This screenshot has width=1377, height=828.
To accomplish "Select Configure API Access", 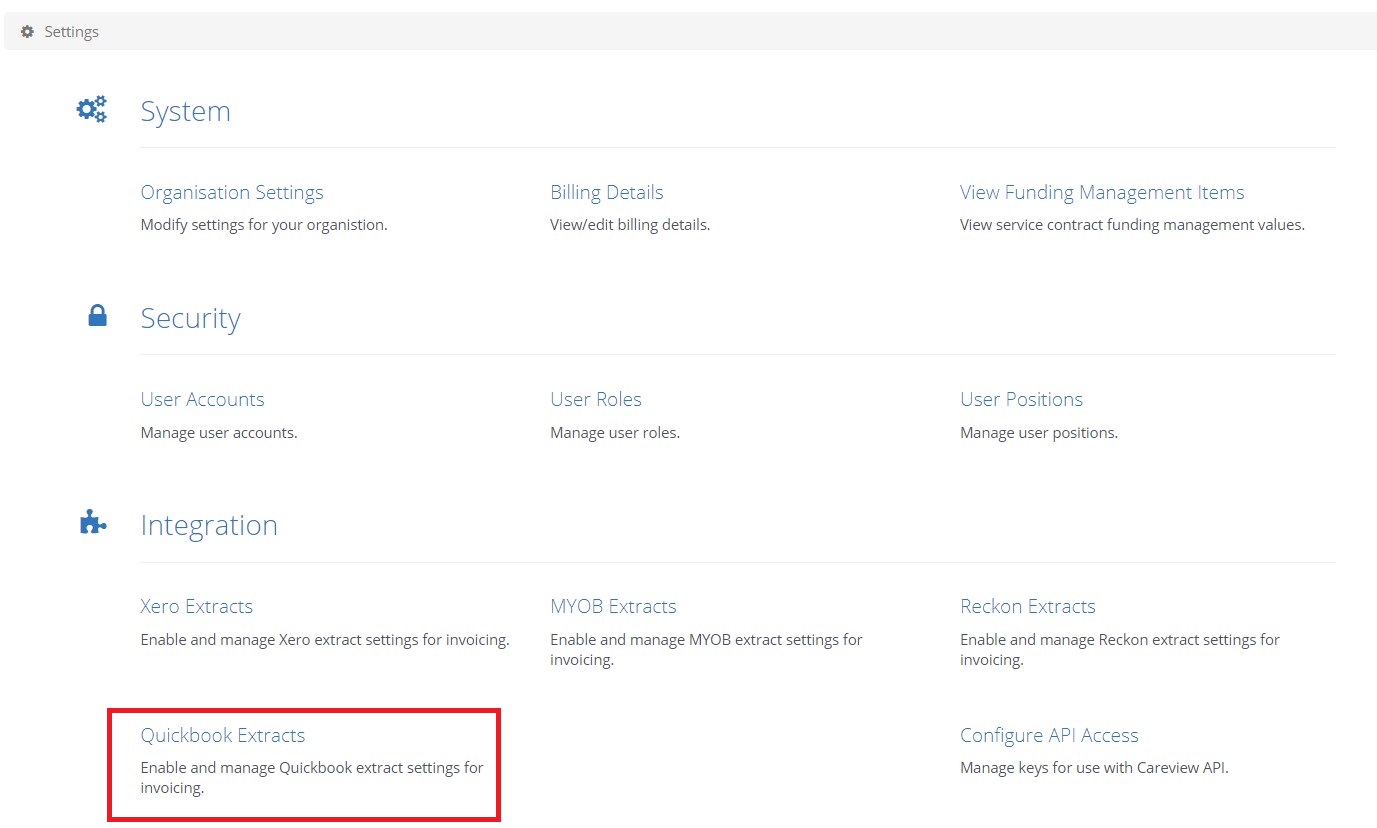I will coord(1049,735).
